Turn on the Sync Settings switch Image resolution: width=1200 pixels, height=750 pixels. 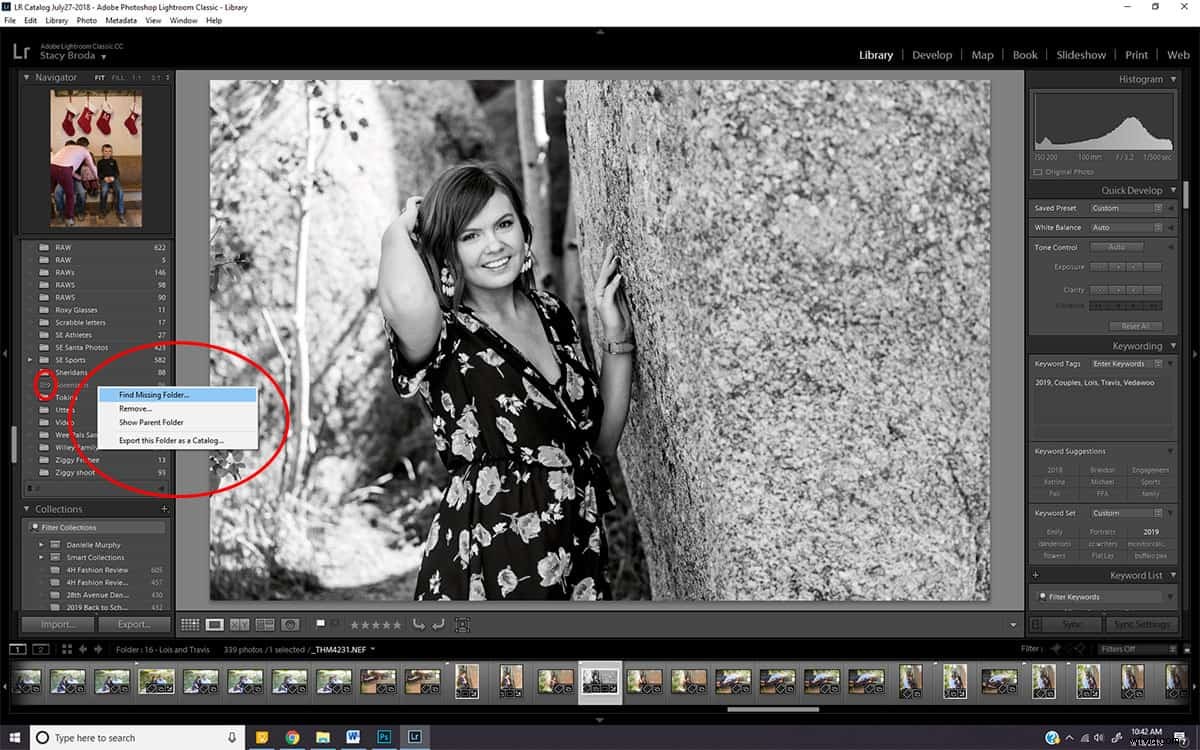tap(1142, 624)
